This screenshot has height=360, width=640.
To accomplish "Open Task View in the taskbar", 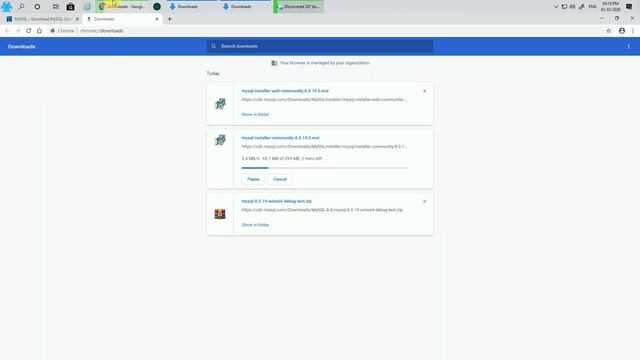I will [56, 7].
